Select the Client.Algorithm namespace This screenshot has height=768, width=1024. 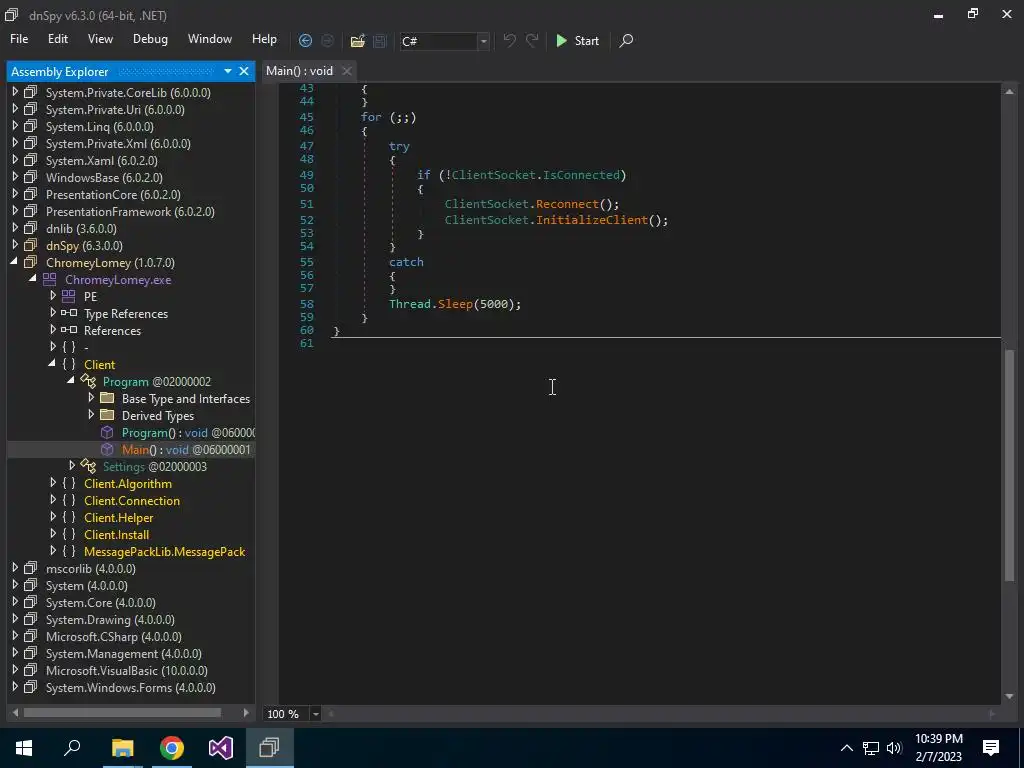128,483
